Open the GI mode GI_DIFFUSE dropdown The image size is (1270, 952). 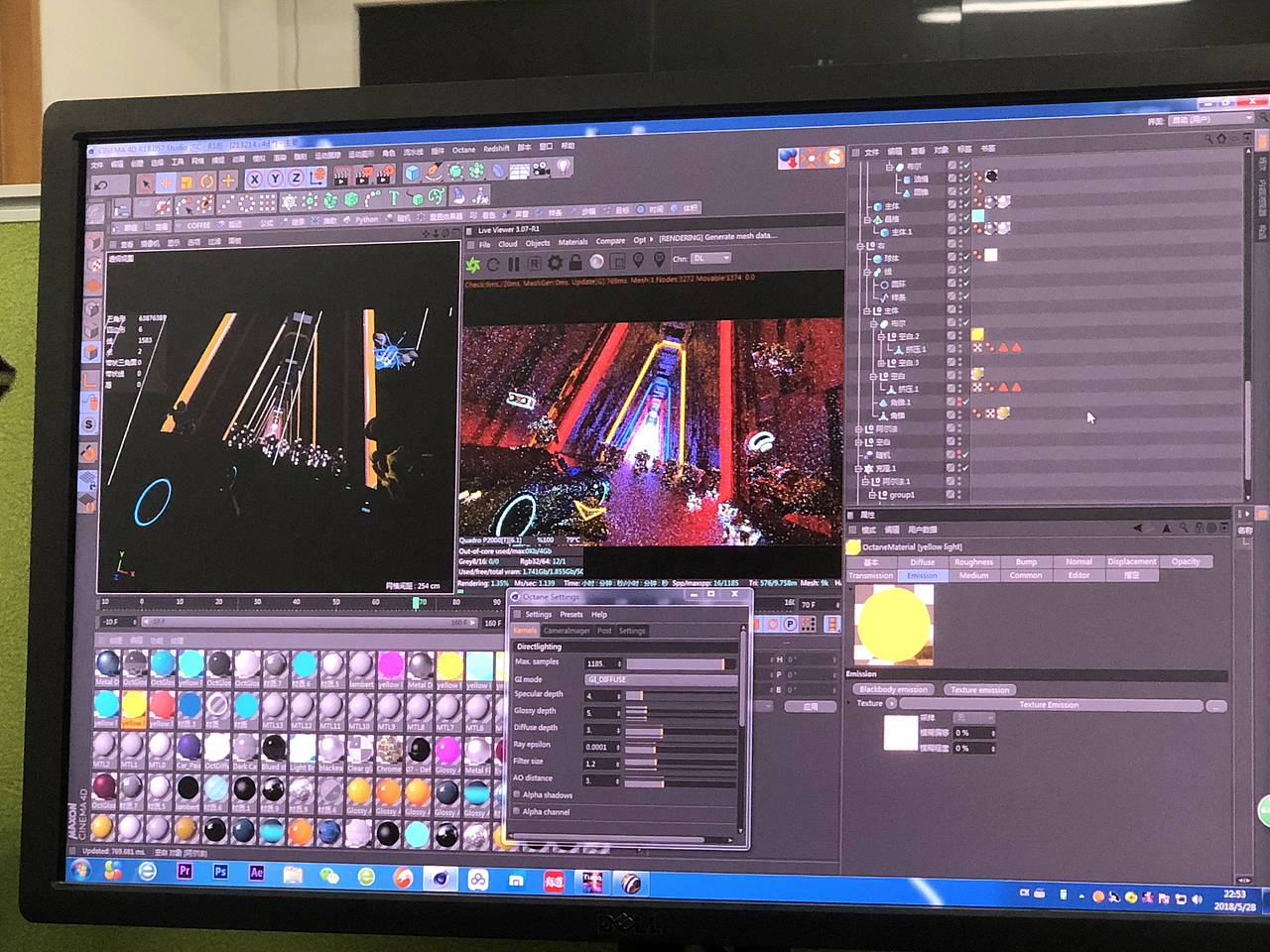pos(661,679)
